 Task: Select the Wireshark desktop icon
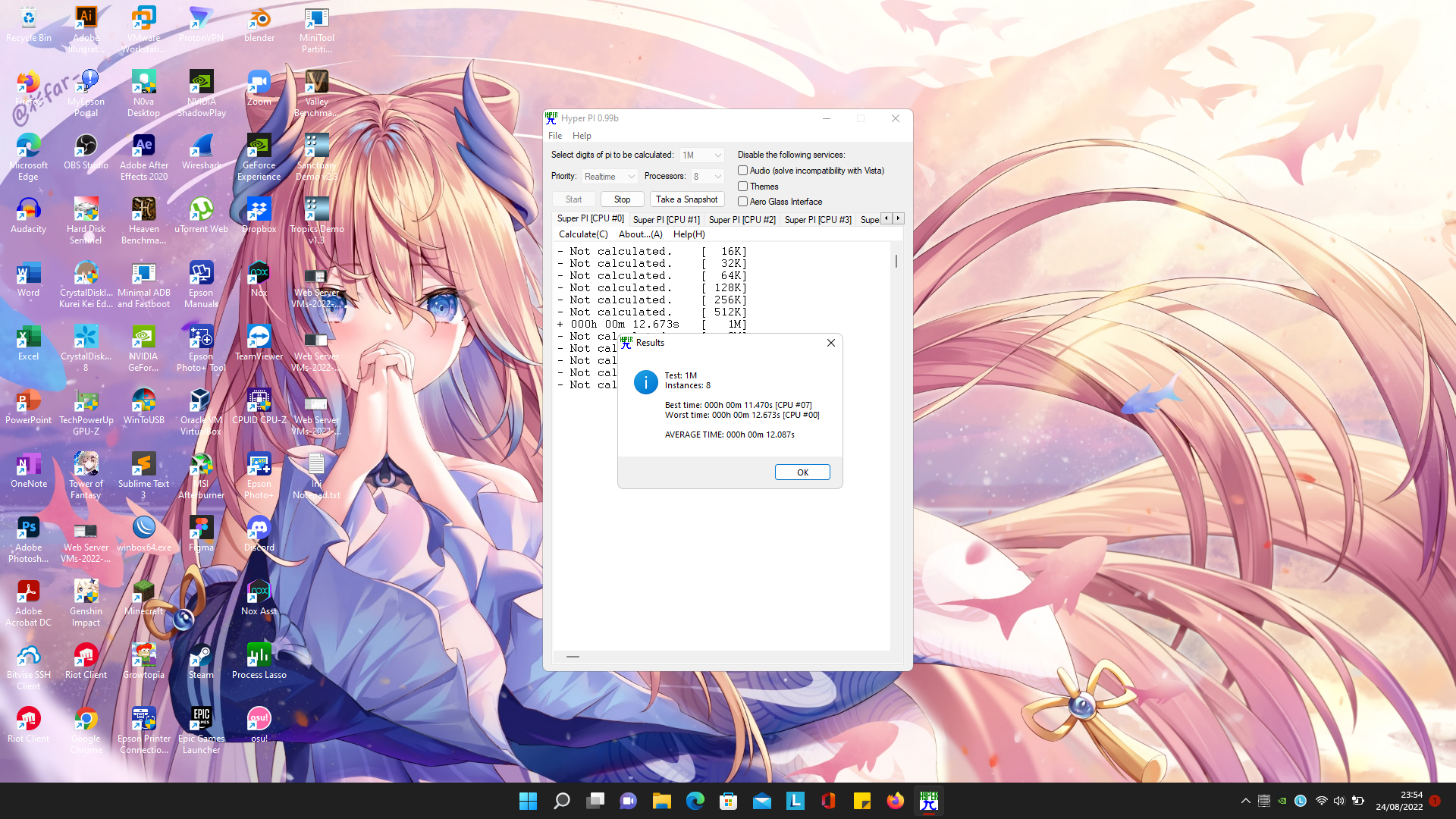(201, 152)
